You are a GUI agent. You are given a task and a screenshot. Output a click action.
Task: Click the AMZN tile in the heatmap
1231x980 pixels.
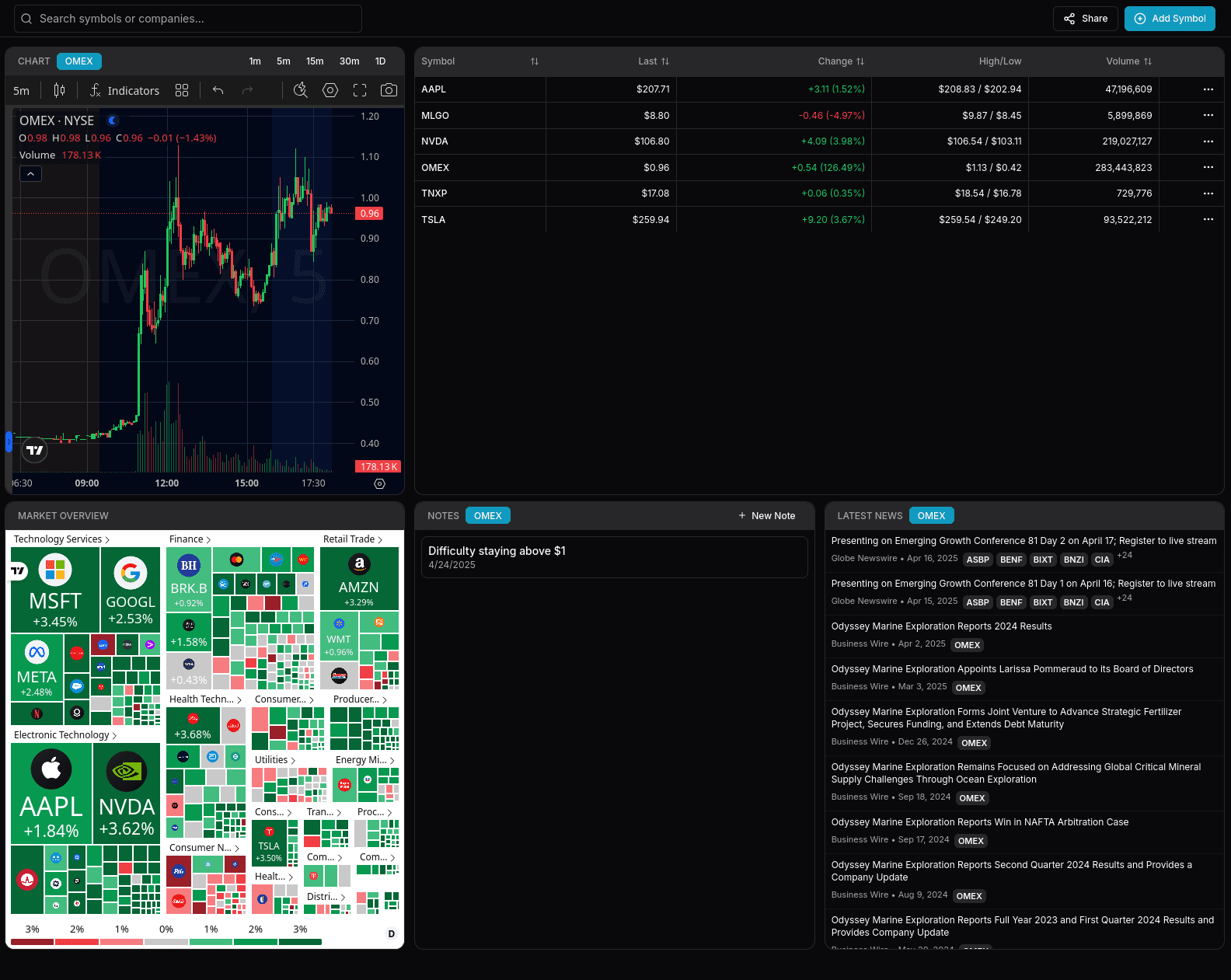[359, 579]
